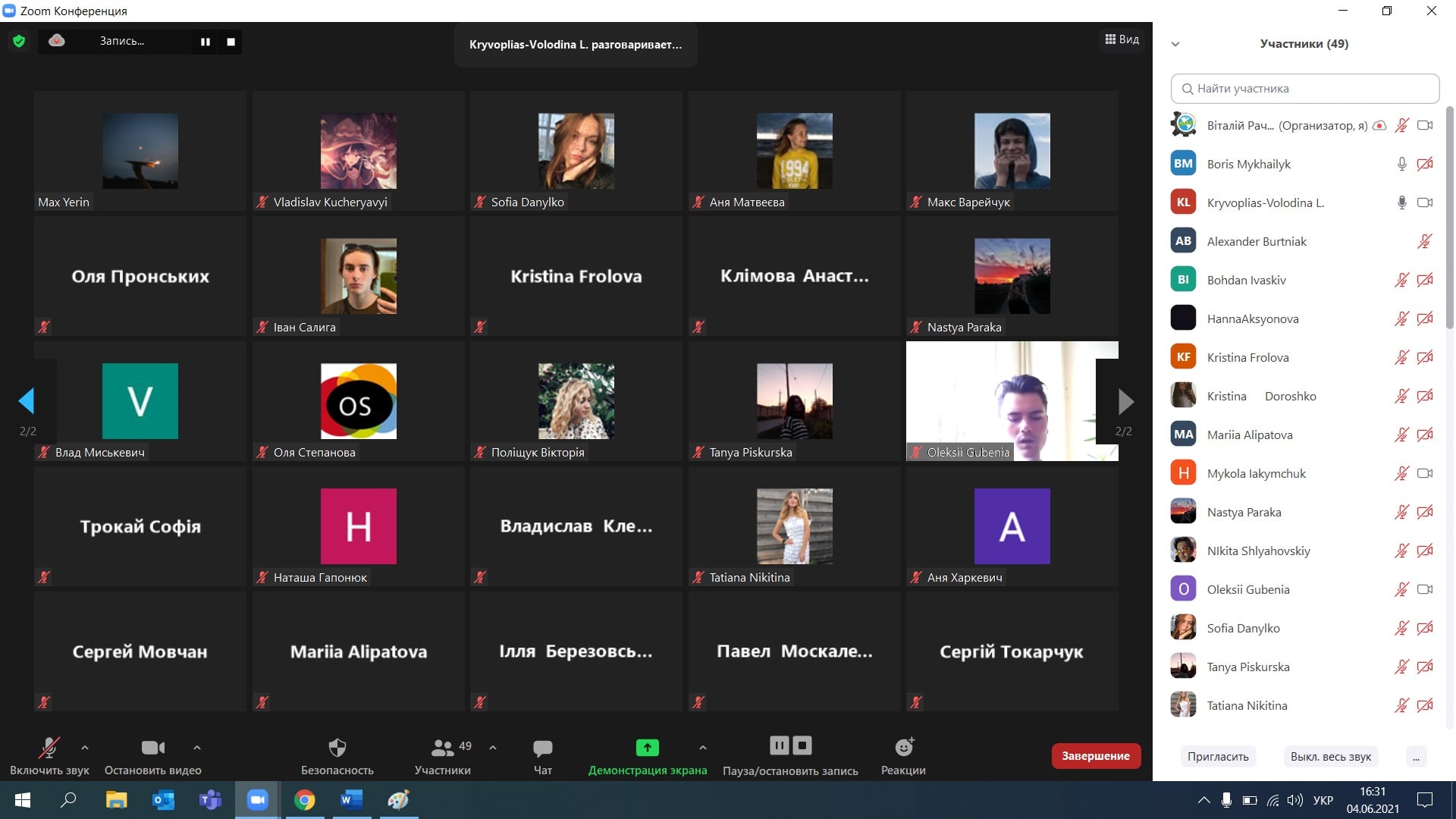The width and height of the screenshot is (1456, 819).
Task: Expand video options arrow beside camera
Action: (197, 748)
